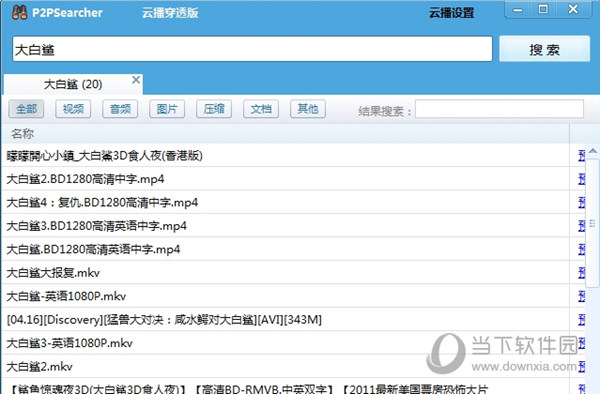Click the results list scrollbar thumb

point(593,223)
